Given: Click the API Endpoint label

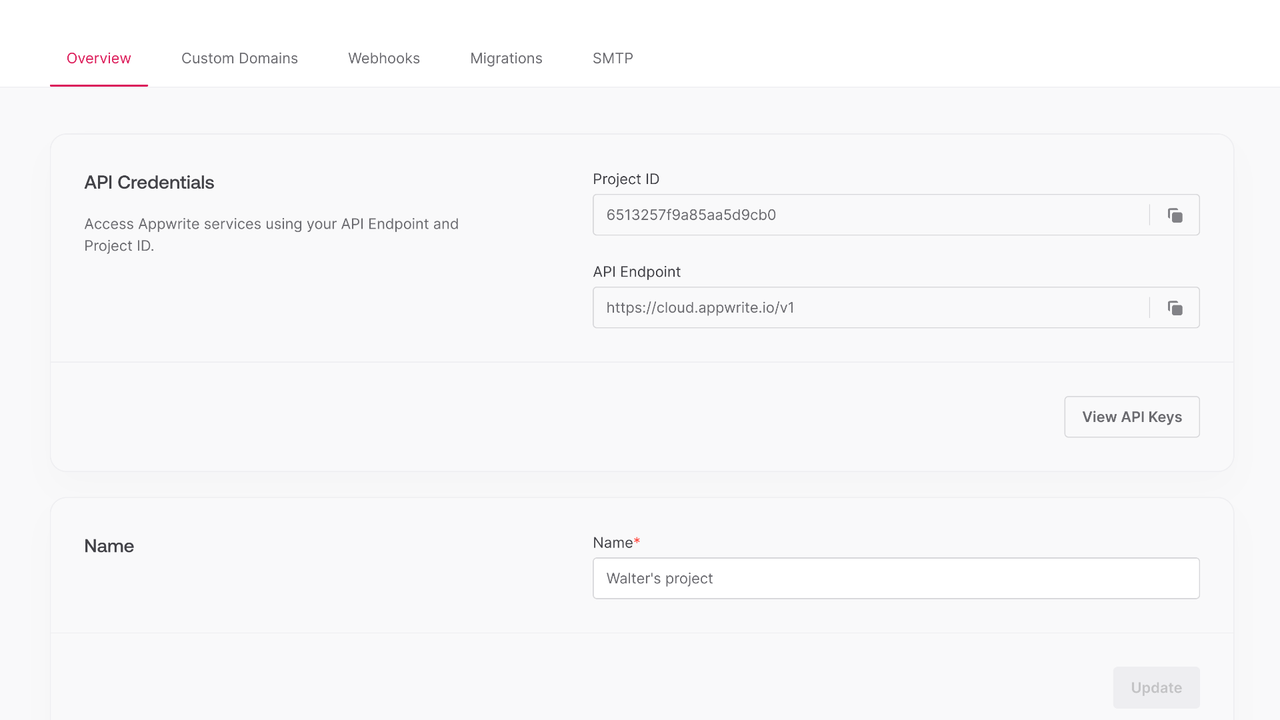Looking at the screenshot, I should (x=637, y=272).
